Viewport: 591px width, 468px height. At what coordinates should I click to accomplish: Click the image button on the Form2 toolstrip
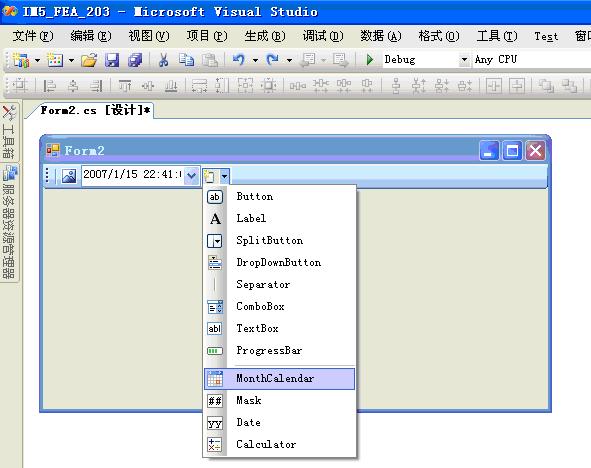coord(69,176)
